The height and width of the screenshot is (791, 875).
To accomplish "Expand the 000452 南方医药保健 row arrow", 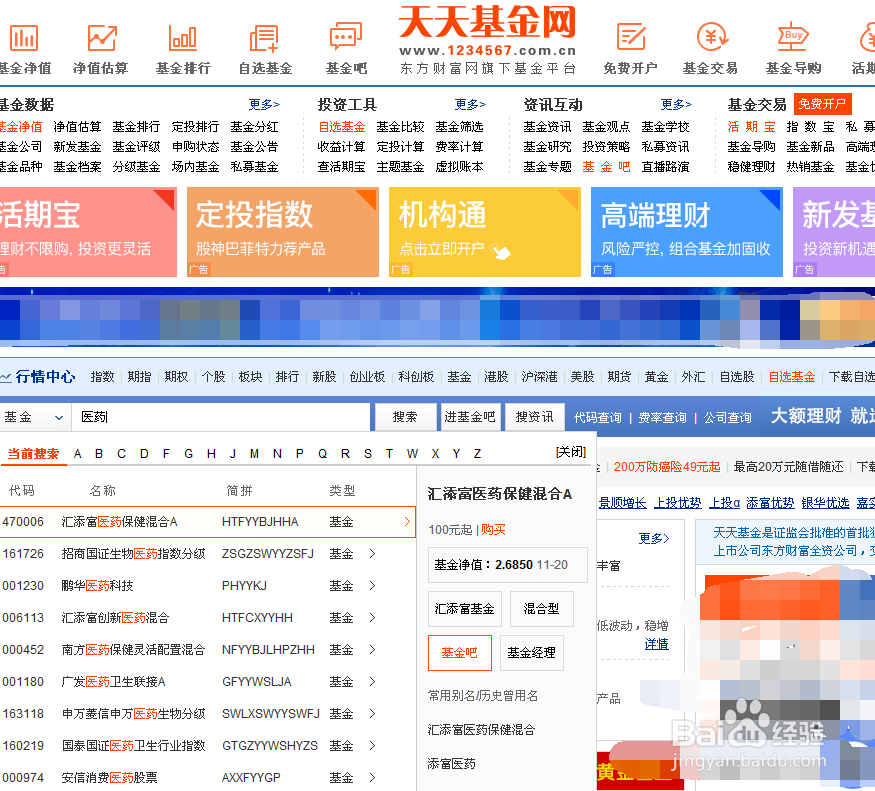I will click(x=372, y=650).
